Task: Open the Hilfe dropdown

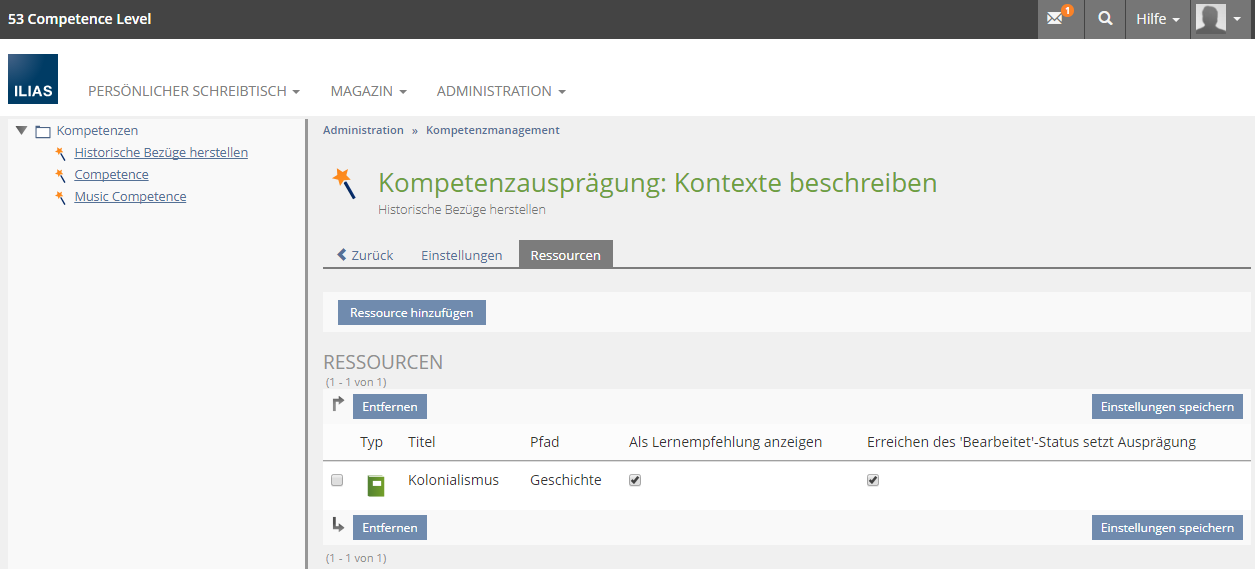Action: click(x=1157, y=19)
